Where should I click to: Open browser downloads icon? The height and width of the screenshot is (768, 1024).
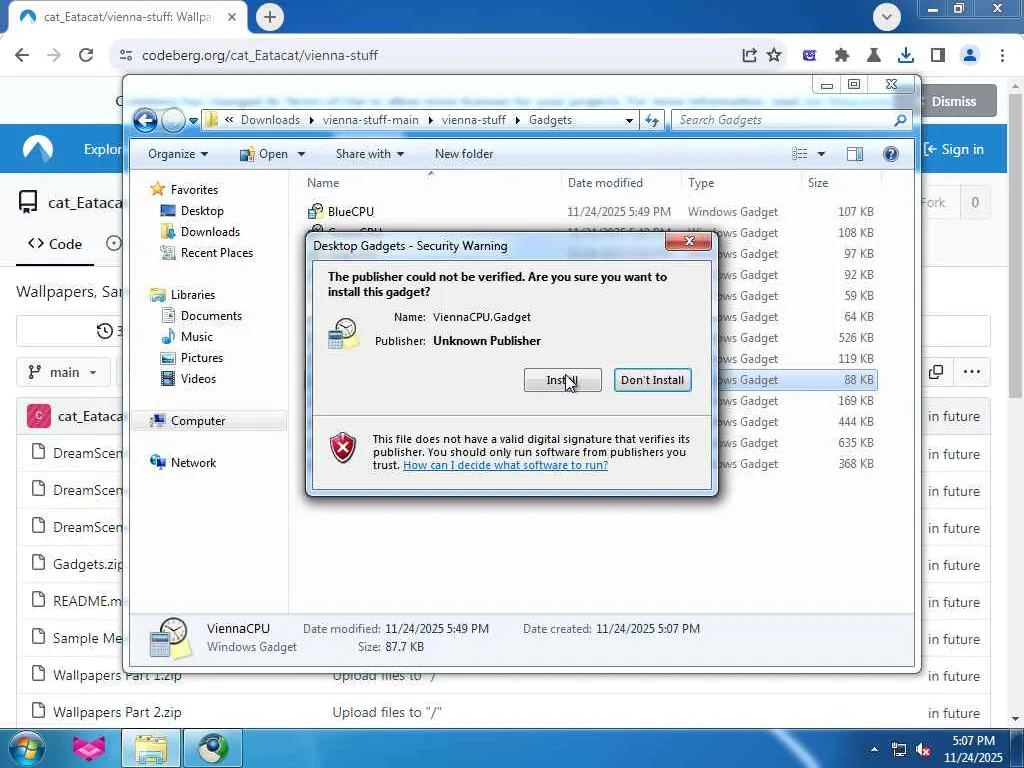pos(905,56)
